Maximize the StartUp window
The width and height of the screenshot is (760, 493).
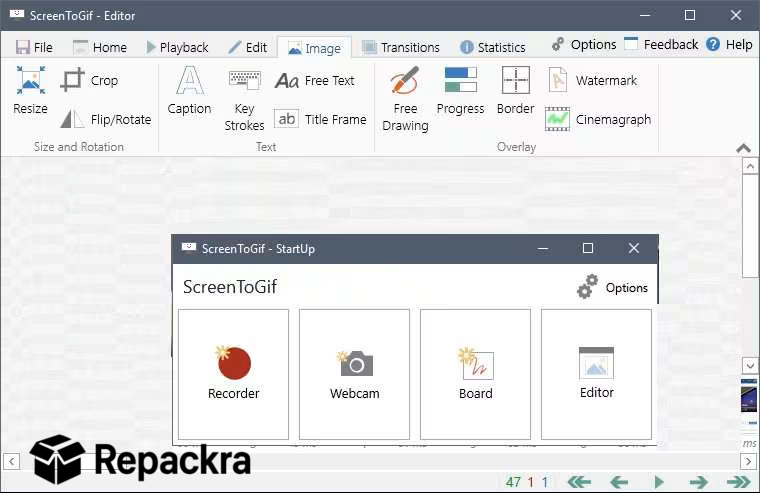coord(588,249)
